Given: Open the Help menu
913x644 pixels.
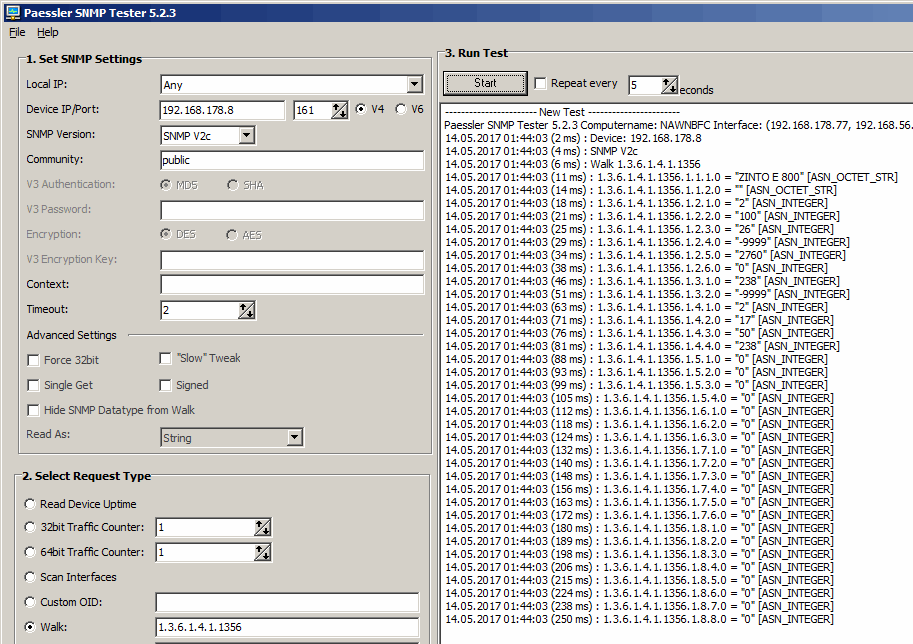Looking at the screenshot, I should [48, 33].
